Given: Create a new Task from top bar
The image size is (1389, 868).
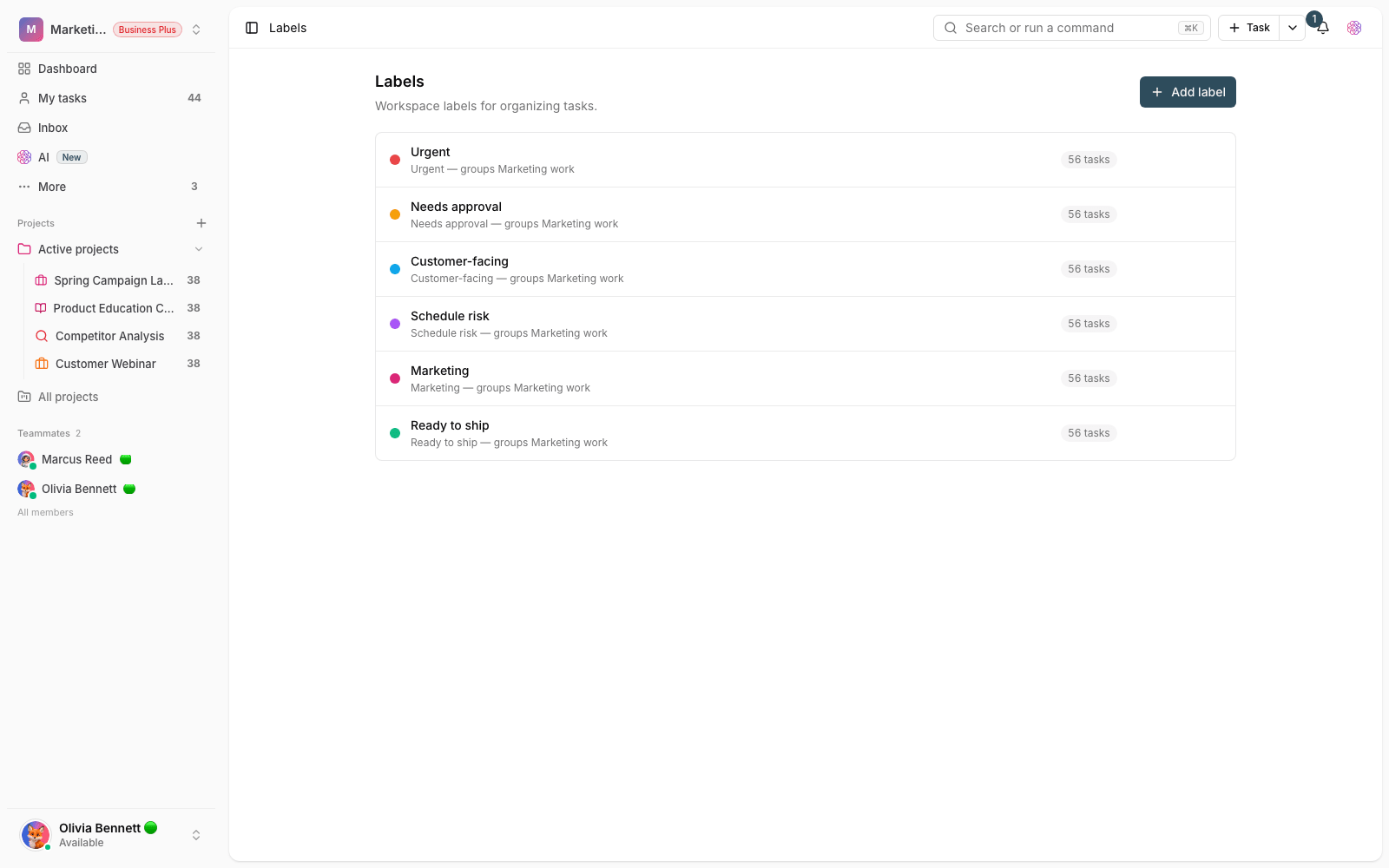Looking at the screenshot, I should (x=1249, y=28).
